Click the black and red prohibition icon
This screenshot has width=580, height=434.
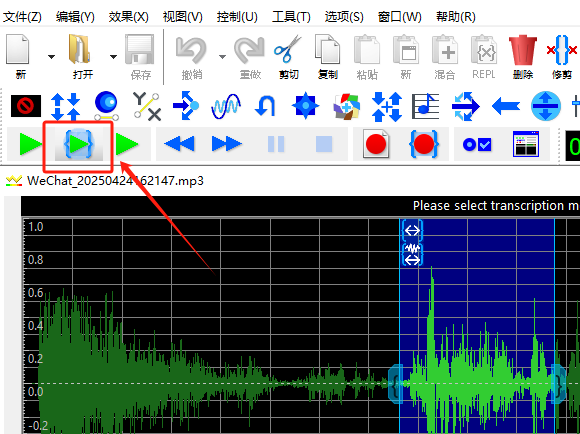[x=26, y=106]
